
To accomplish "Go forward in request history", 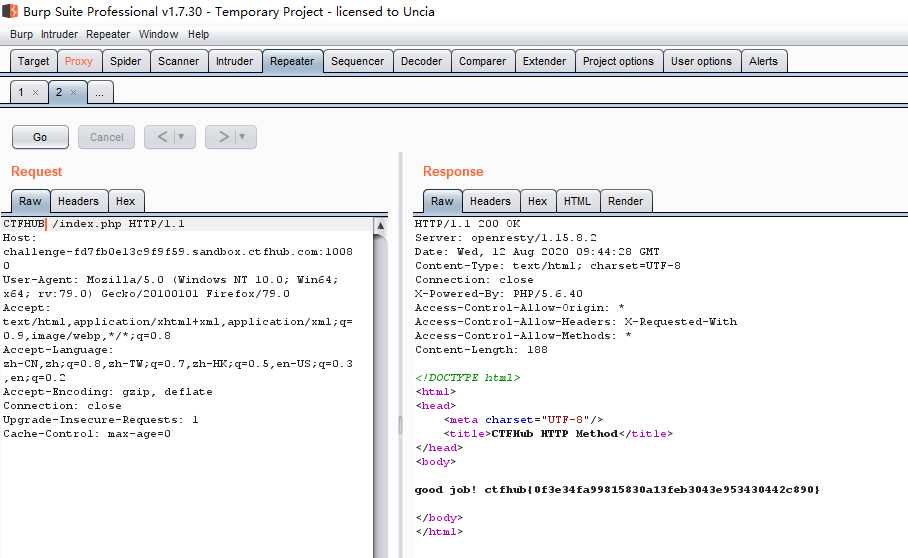I will pyautogui.click(x=224, y=137).
